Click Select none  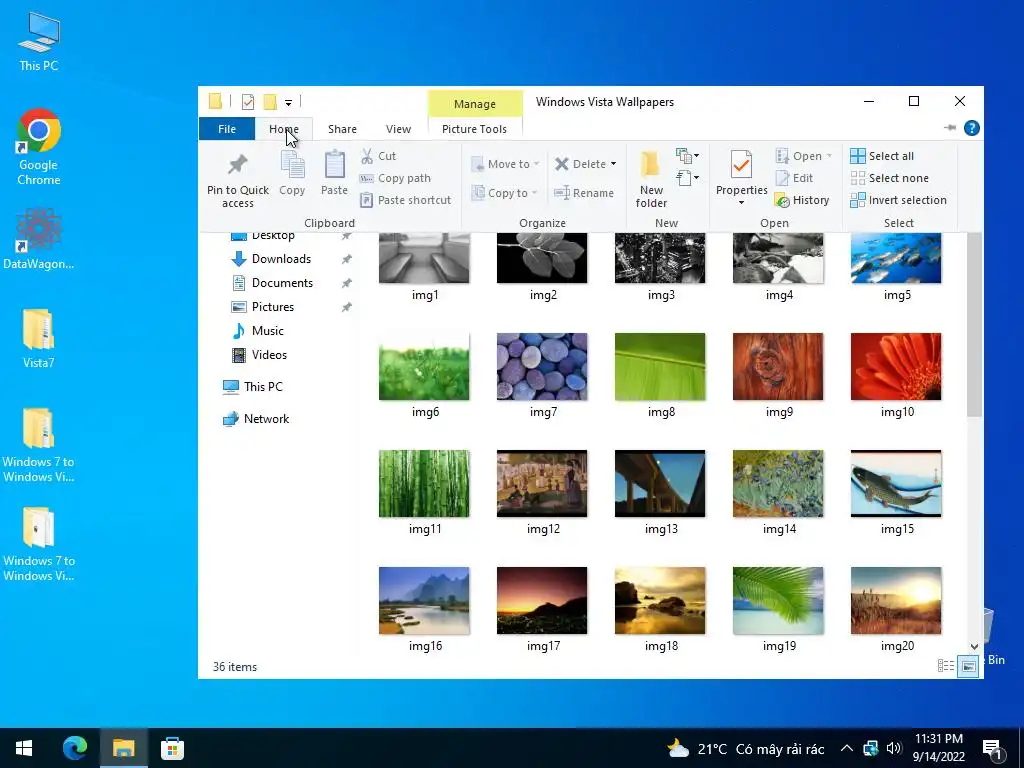coord(889,178)
